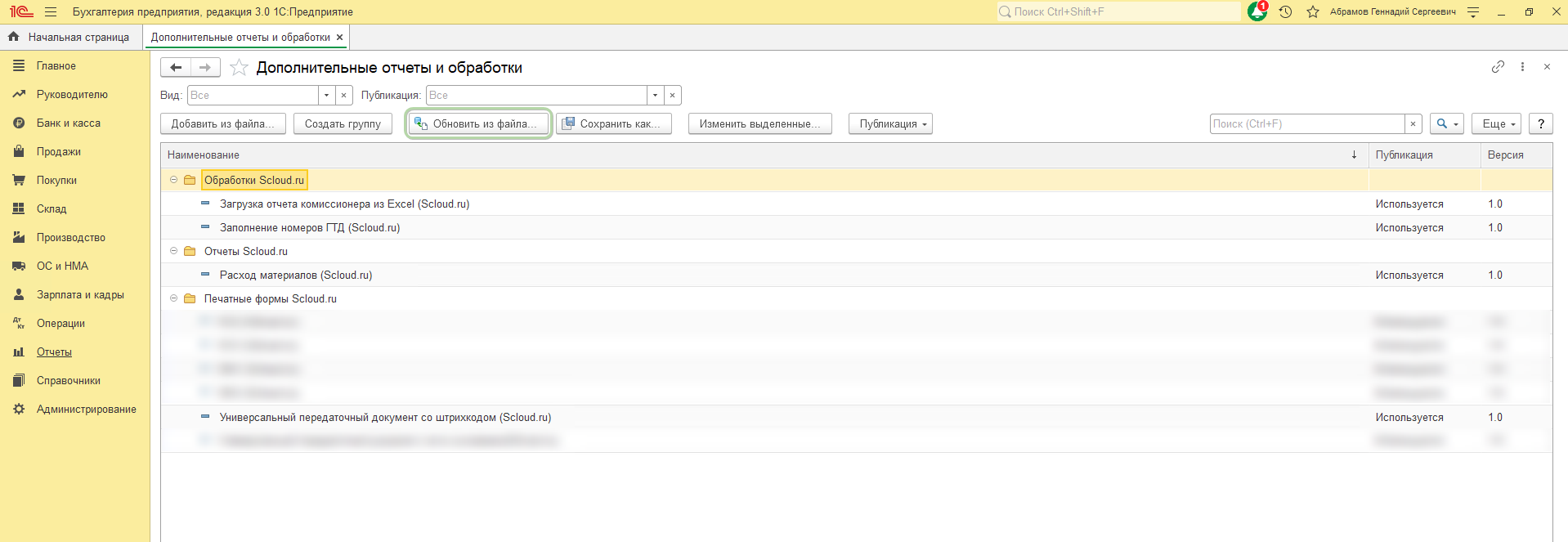Select Расход материалов row
1568x542 pixels.
pos(857,275)
